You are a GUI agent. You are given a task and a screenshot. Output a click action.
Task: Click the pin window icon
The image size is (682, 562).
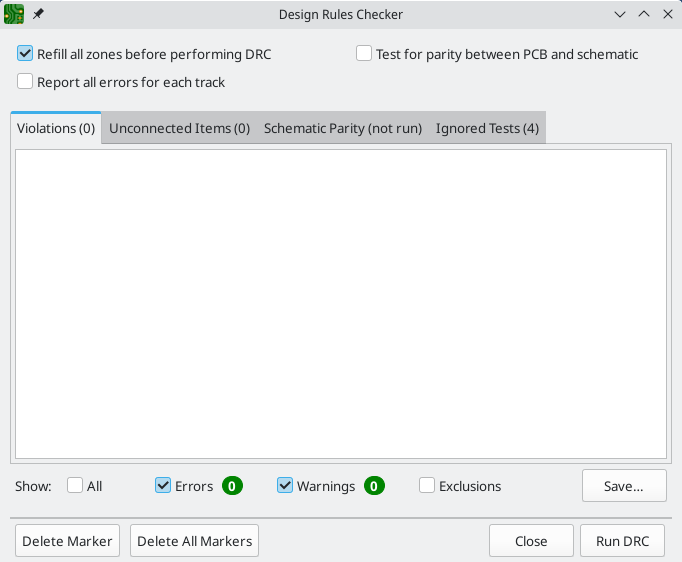[39, 14]
